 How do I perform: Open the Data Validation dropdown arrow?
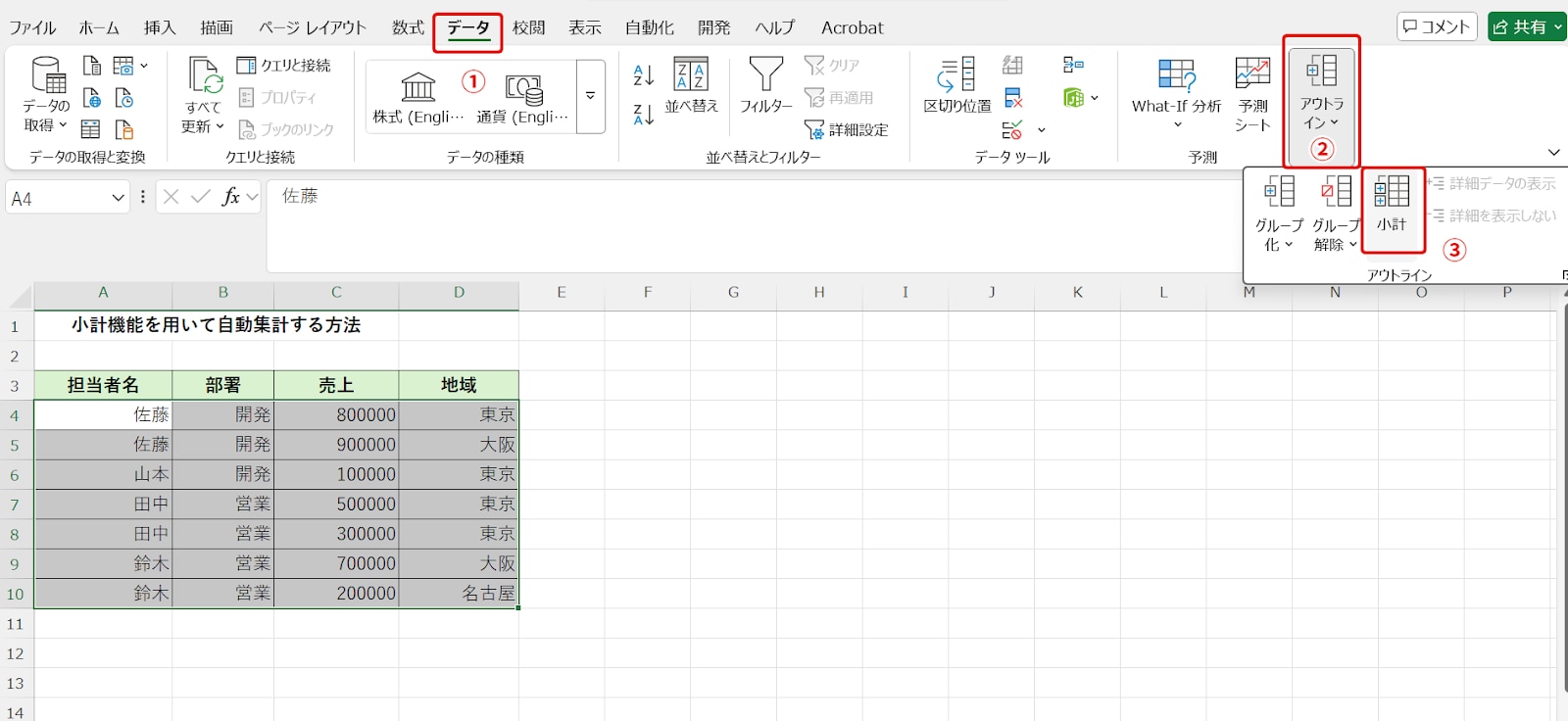coord(1041,129)
